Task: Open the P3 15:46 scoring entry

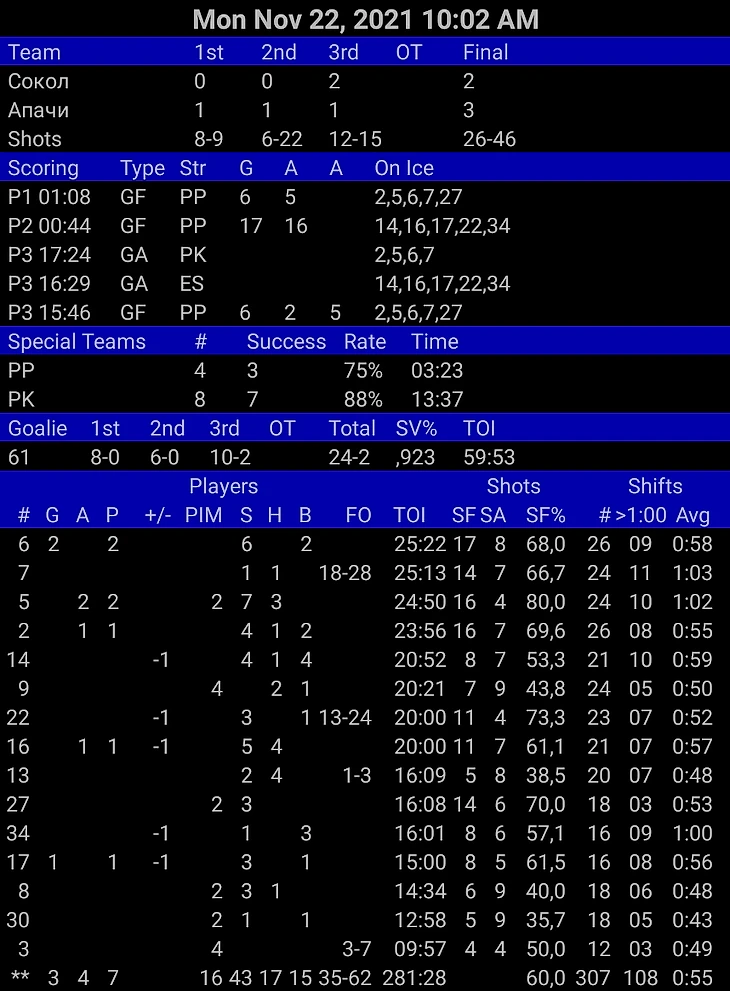Action: [x=365, y=313]
